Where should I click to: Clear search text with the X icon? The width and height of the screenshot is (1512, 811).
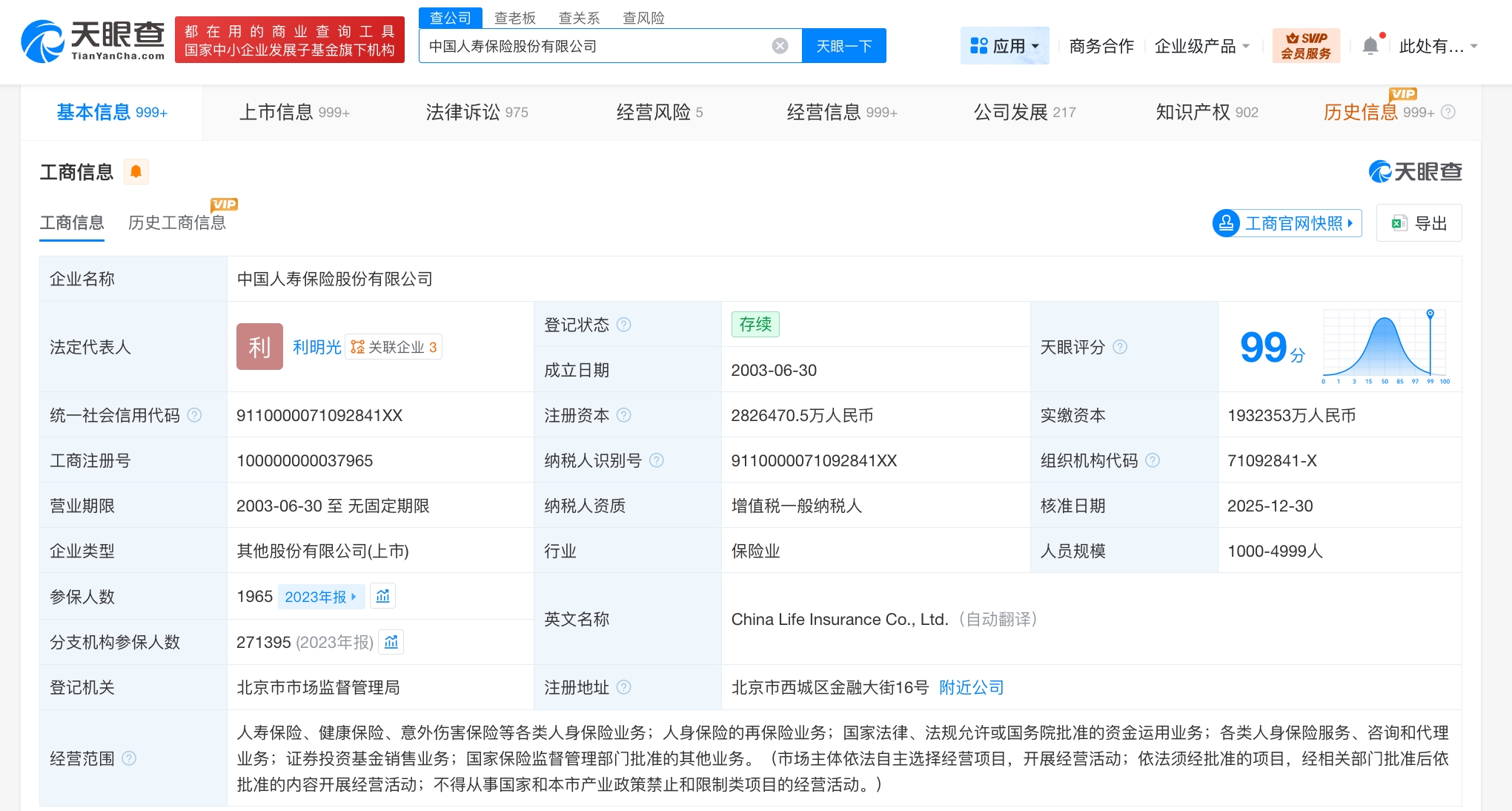tap(780, 46)
